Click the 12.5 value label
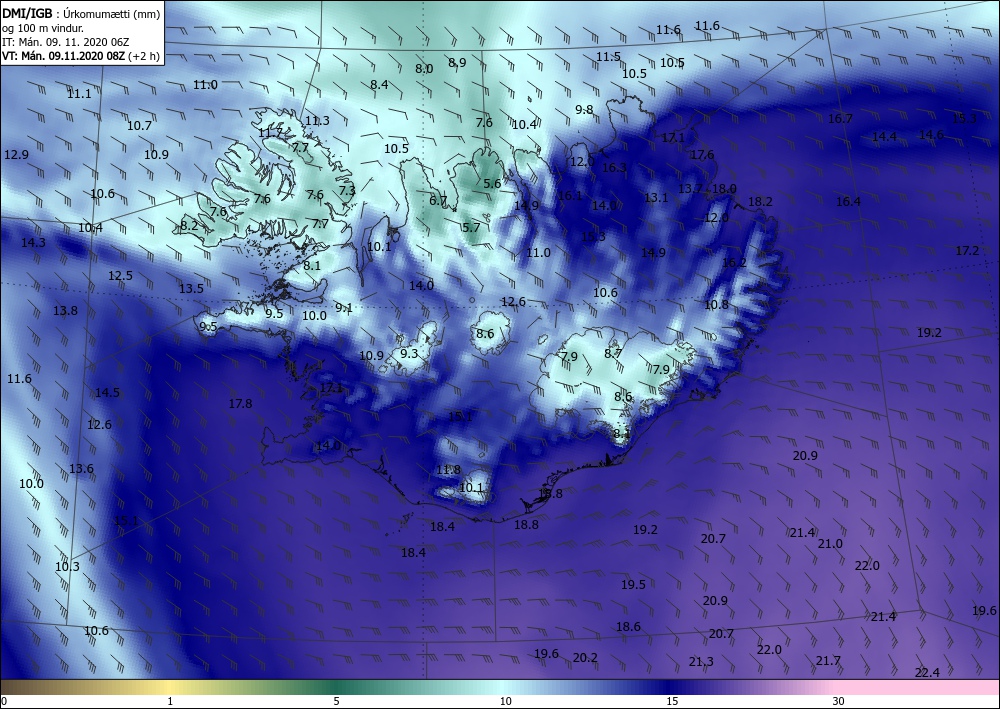This screenshot has width=1000, height=709. [121, 276]
